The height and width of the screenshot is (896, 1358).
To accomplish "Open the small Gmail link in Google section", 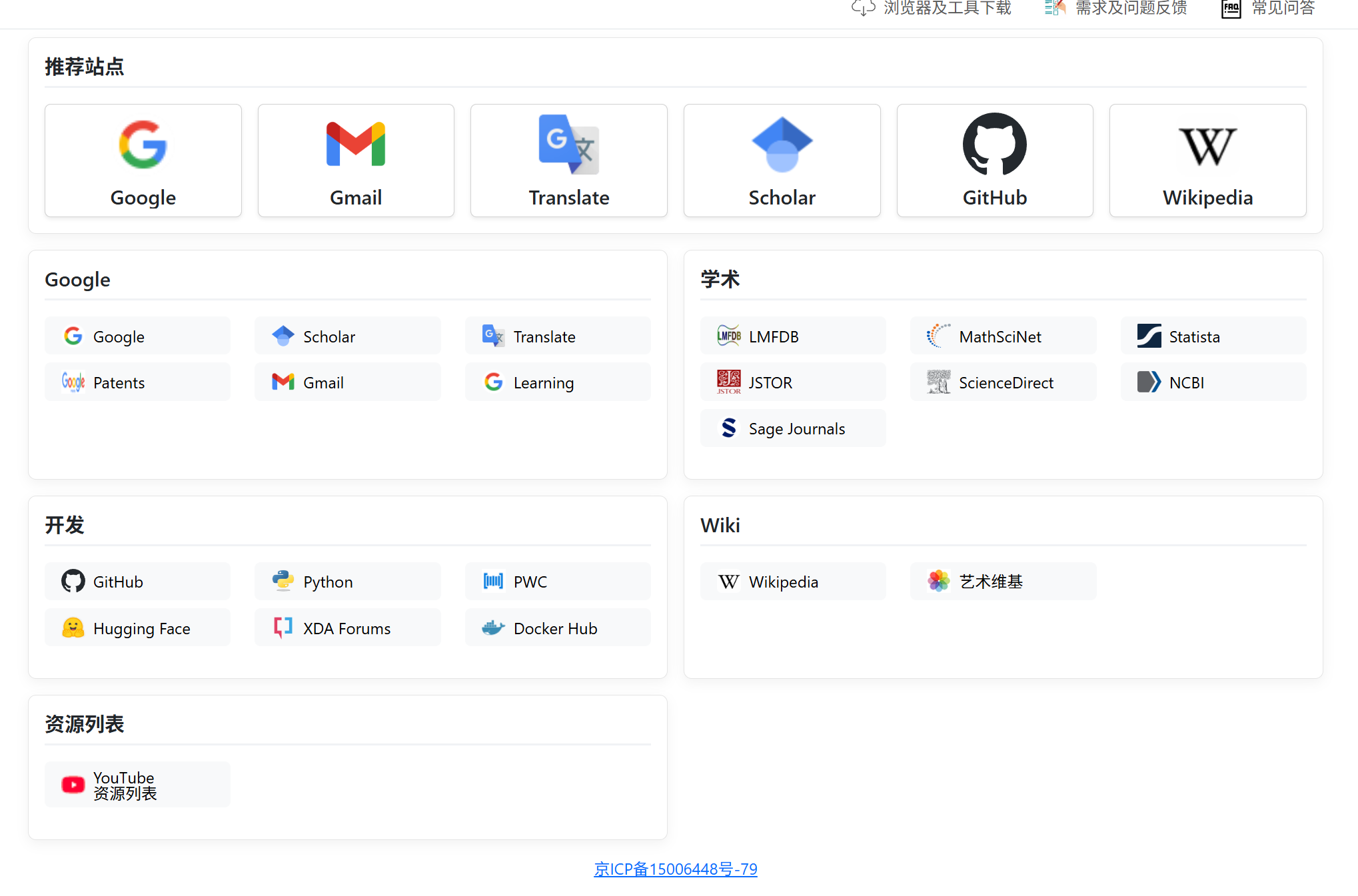I will 348,382.
